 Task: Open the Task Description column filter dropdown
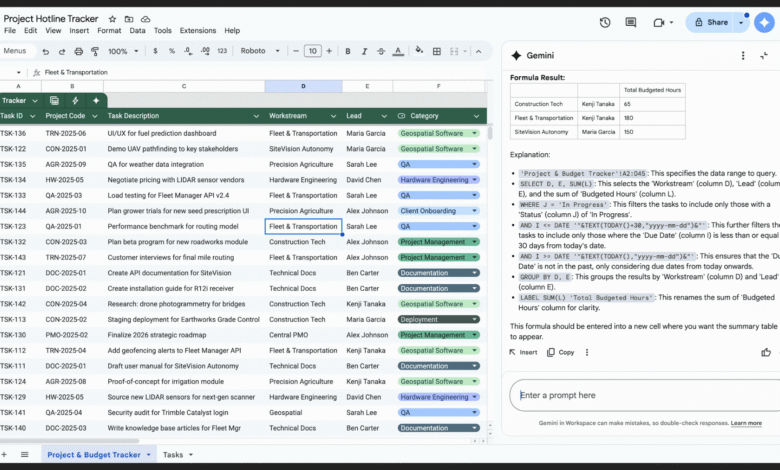[256, 116]
